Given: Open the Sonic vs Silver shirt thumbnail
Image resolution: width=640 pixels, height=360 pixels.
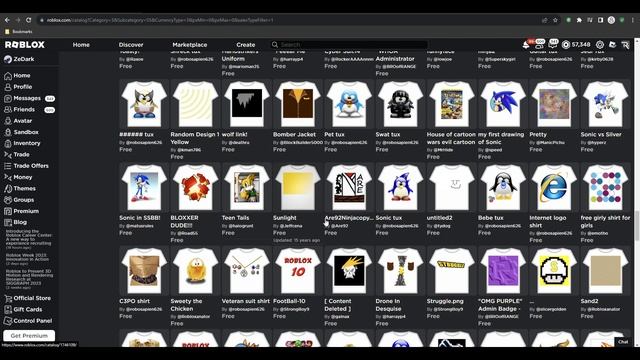Looking at the screenshot, I should point(605,104).
